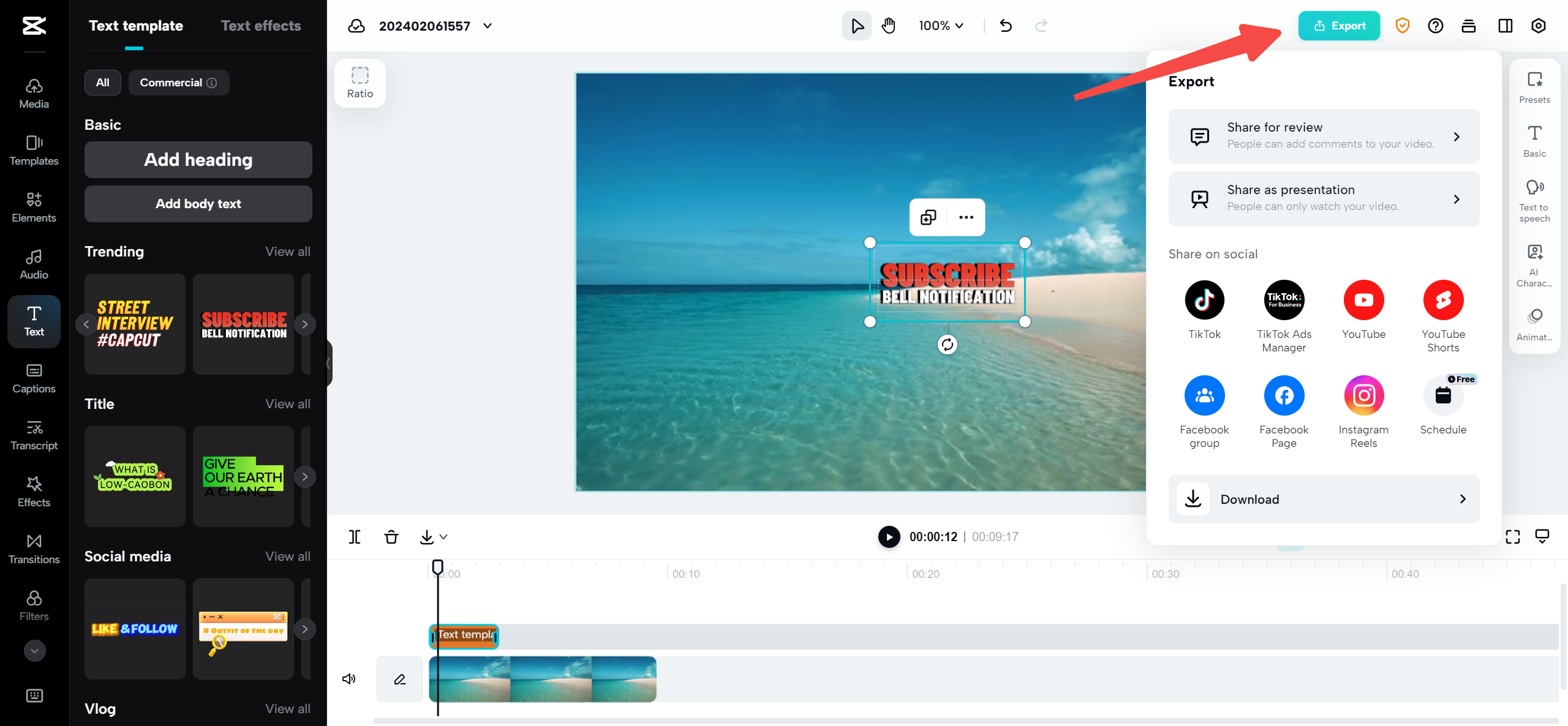Viewport: 1568px width, 726px height.
Task: Open the Text to speech panel
Action: pos(1534,197)
